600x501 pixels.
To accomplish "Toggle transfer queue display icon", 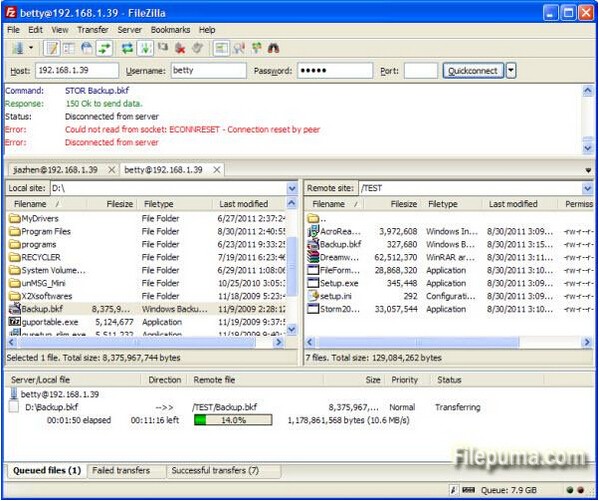I will [102, 48].
